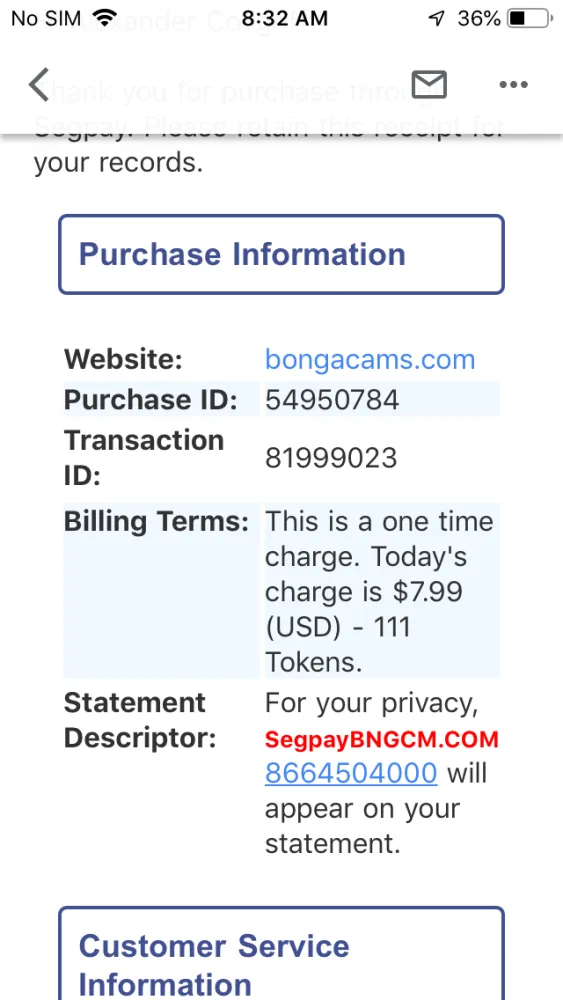Screen dimensions: 563x1000
Task: Call the 8664504000 phone number link
Action: pyautogui.click(x=351, y=773)
